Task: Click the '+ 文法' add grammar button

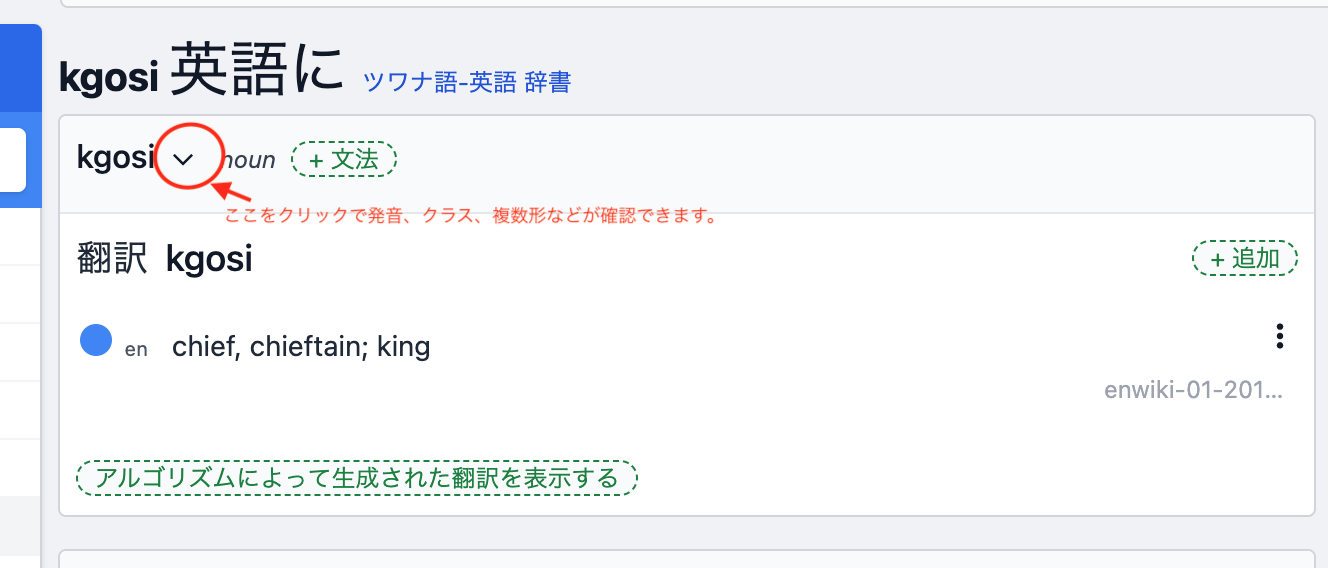Action: (344, 159)
